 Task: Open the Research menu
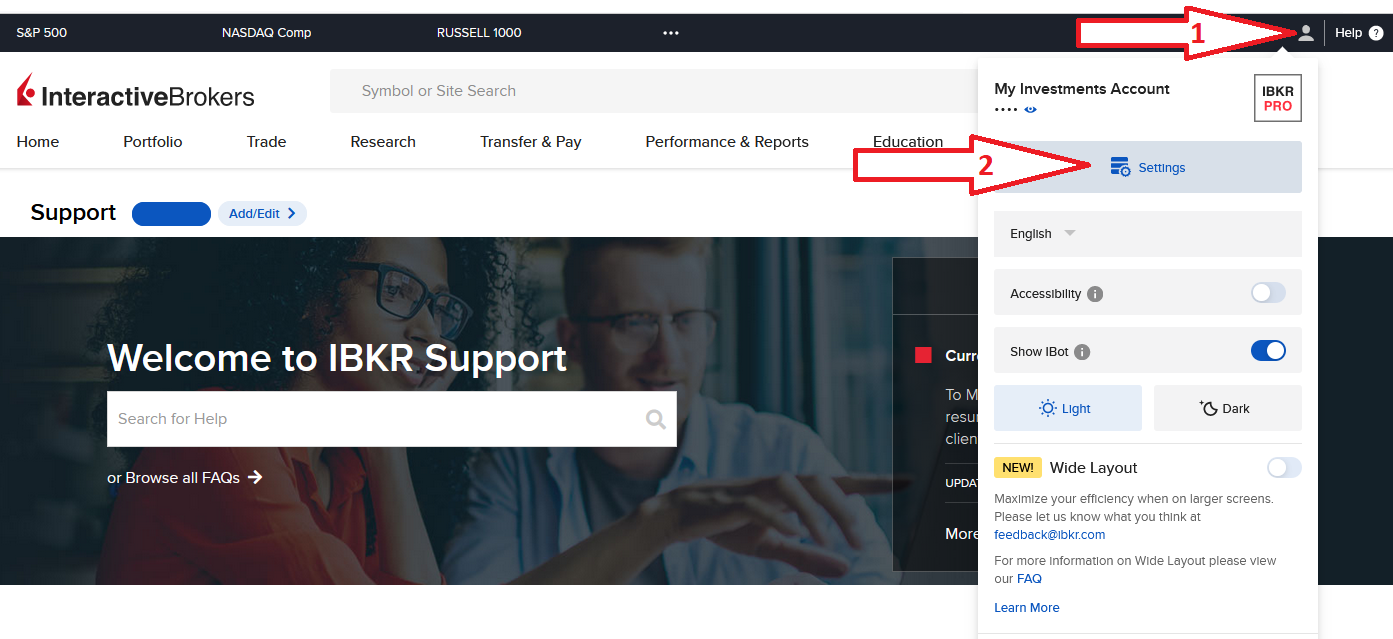click(x=383, y=142)
